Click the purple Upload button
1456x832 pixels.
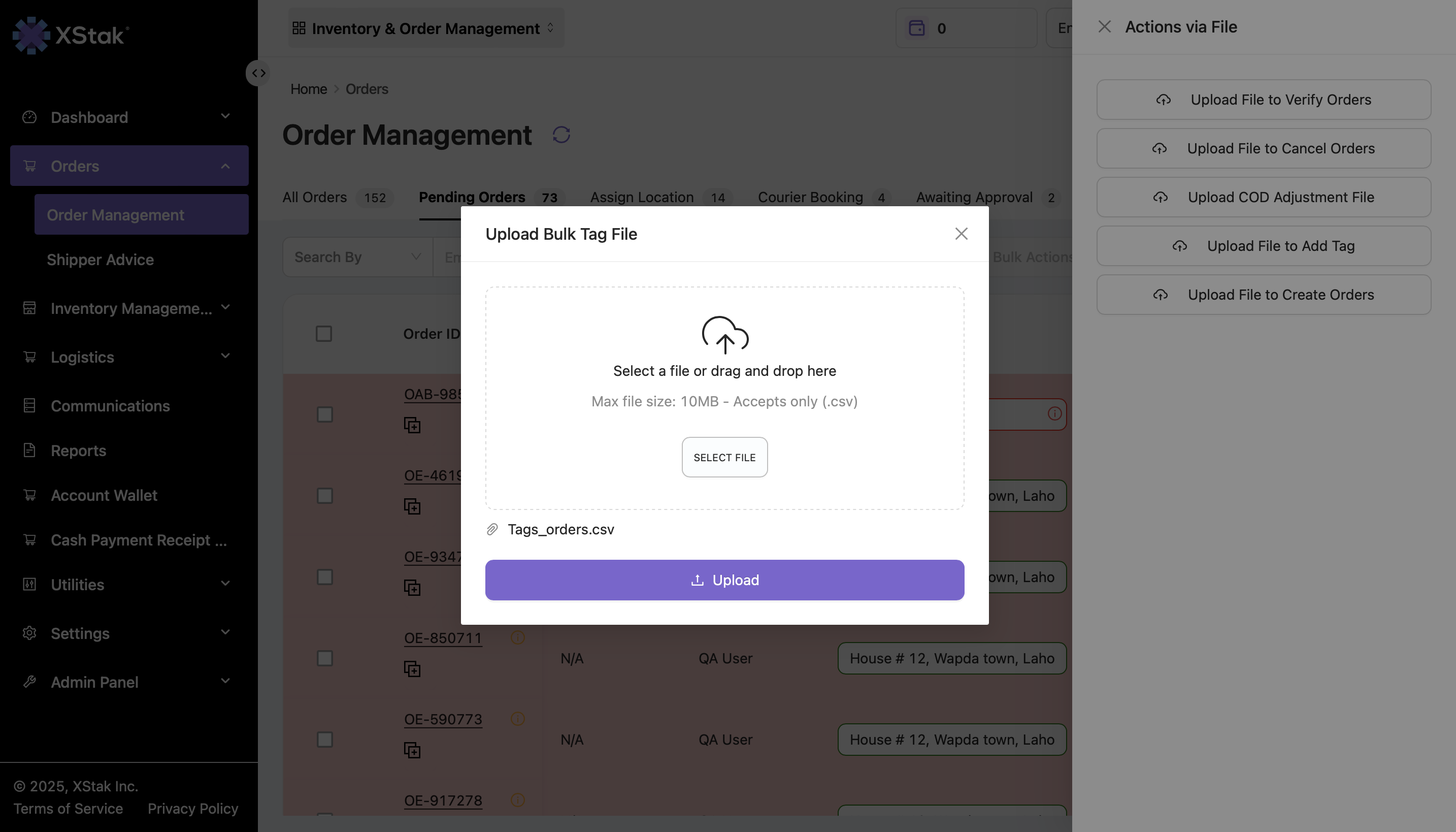click(724, 580)
